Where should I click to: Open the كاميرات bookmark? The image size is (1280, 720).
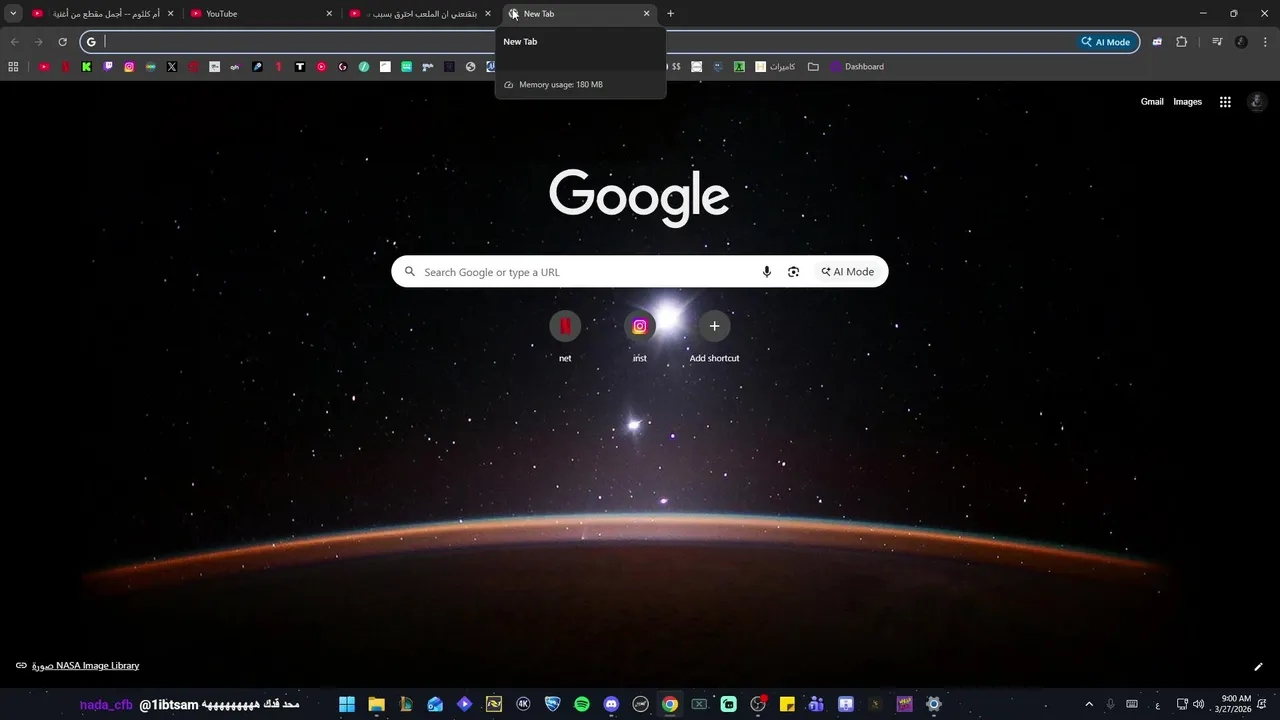coord(775,67)
